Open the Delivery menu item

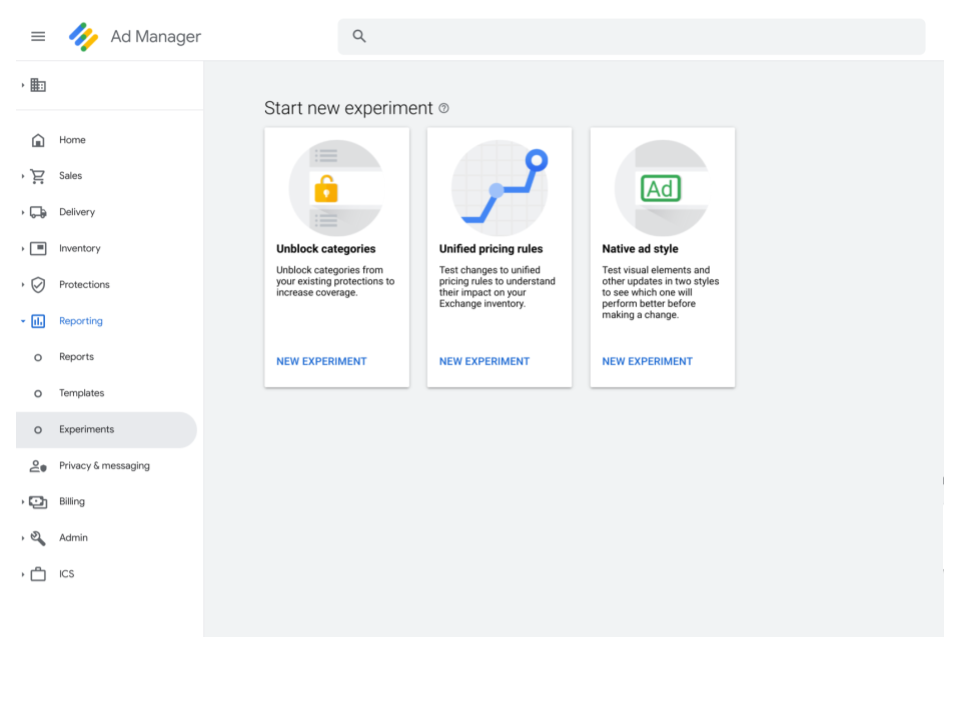(x=77, y=212)
